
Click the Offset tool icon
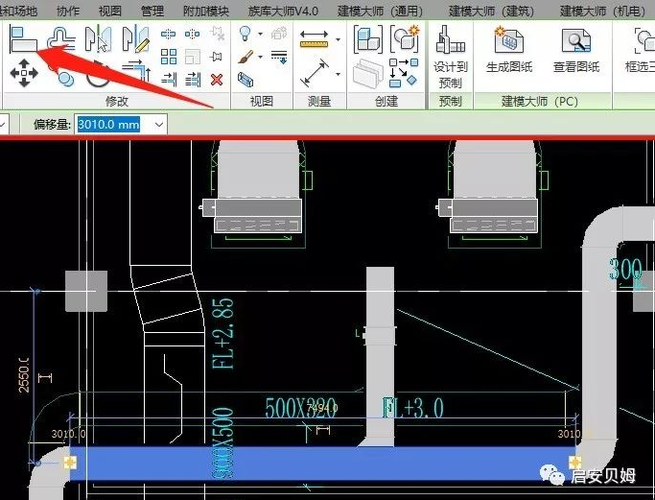coord(61,38)
